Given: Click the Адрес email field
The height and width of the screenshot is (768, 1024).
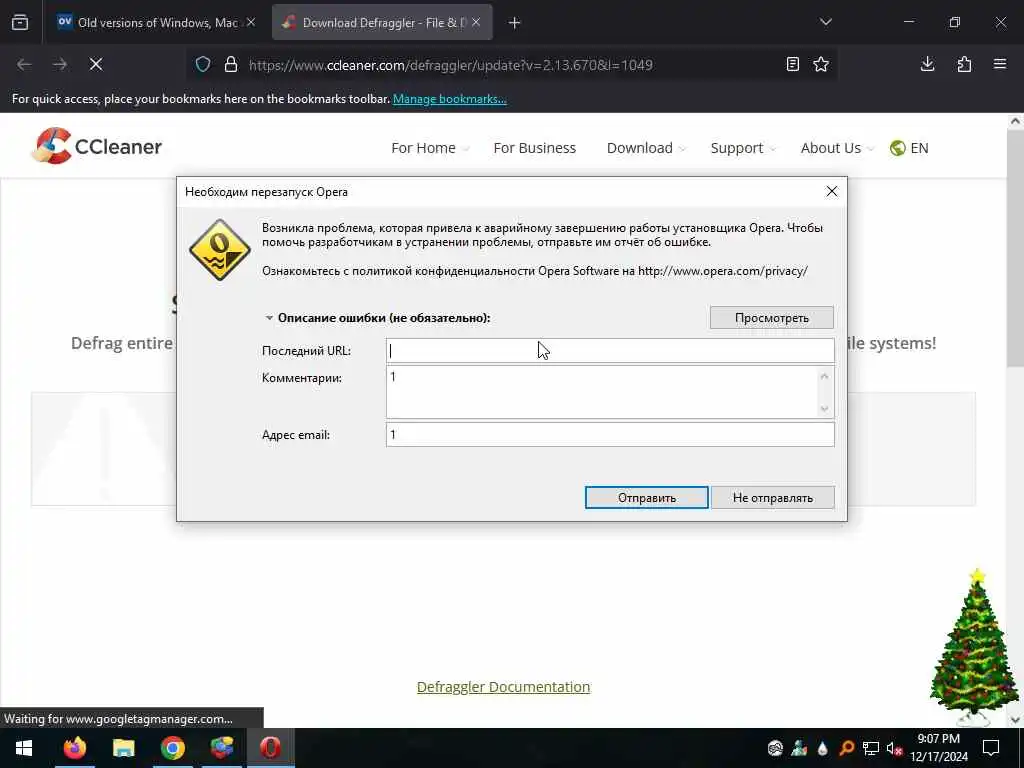Looking at the screenshot, I should point(610,434).
